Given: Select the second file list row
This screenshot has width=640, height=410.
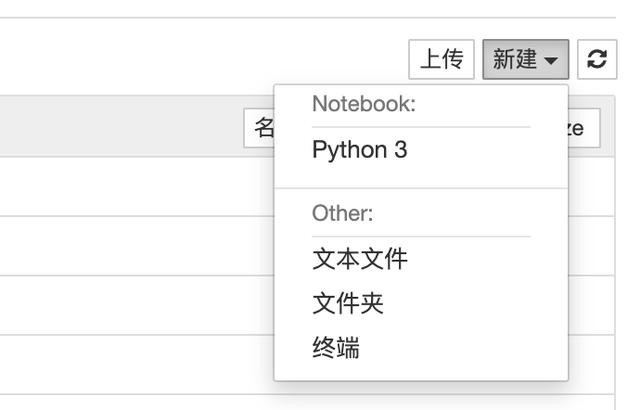Looking at the screenshot, I should point(137,246).
